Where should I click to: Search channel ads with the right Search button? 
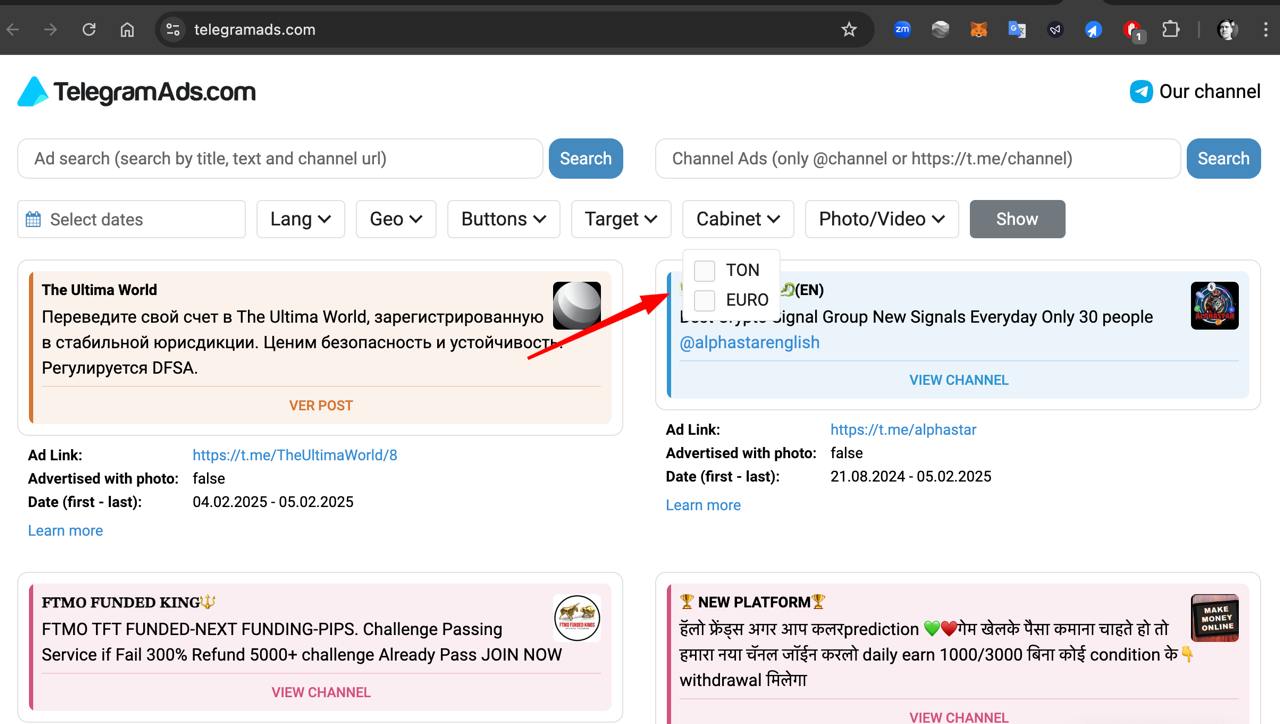[1224, 158]
